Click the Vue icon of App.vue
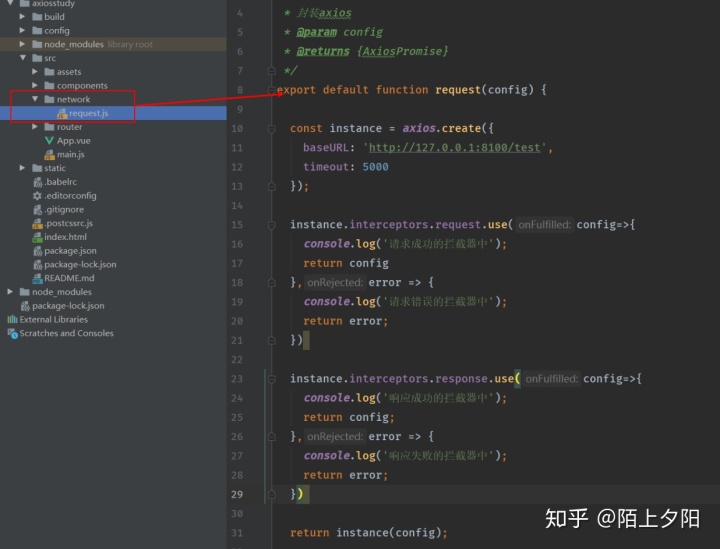Viewport: 720px width, 549px height. (50, 141)
